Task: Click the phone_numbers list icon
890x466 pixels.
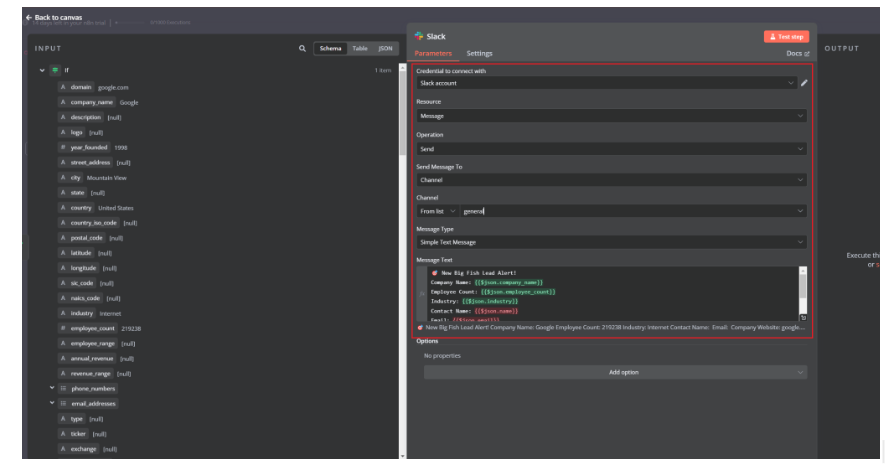Action: (64, 389)
